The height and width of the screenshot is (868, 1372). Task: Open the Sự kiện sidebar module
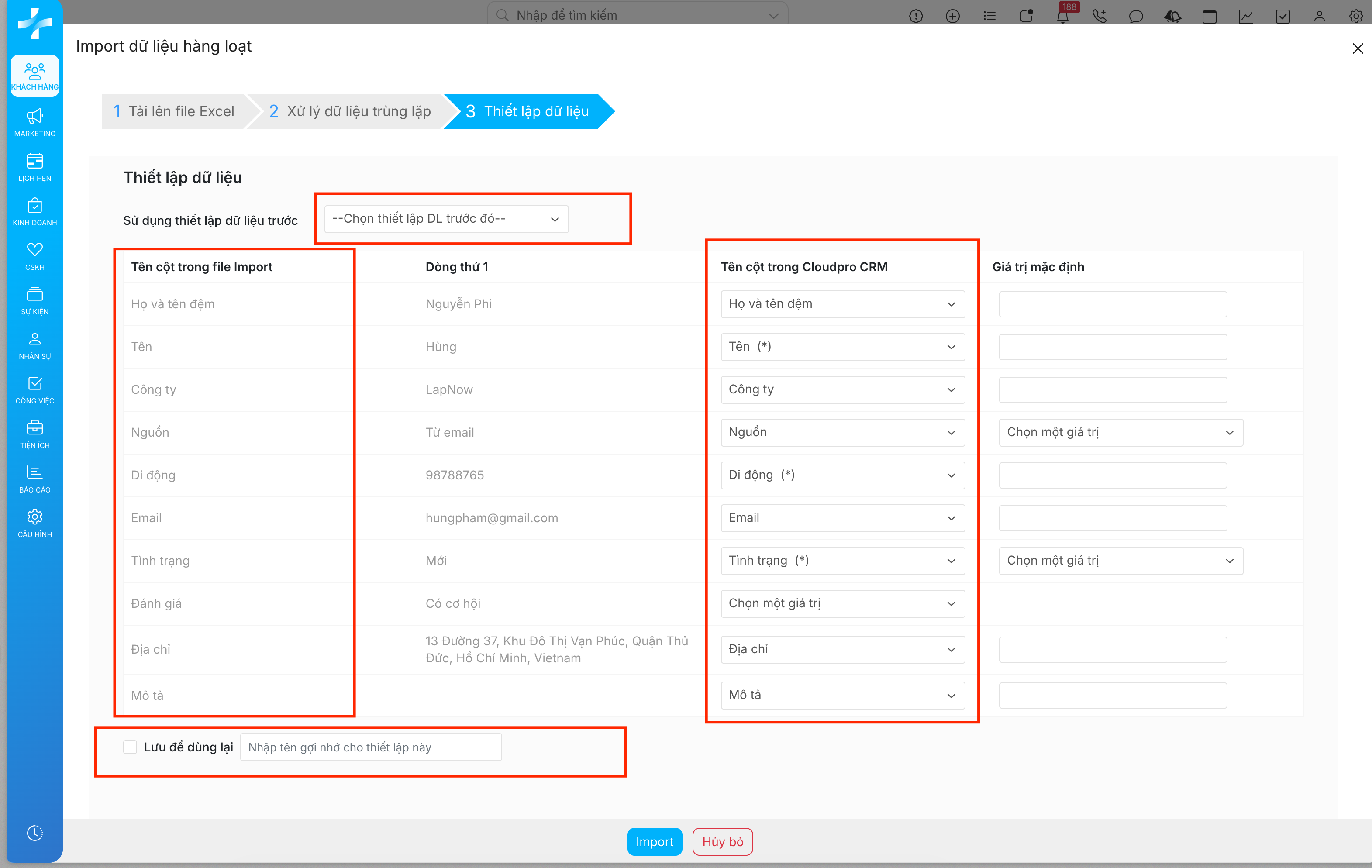(35, 300)
